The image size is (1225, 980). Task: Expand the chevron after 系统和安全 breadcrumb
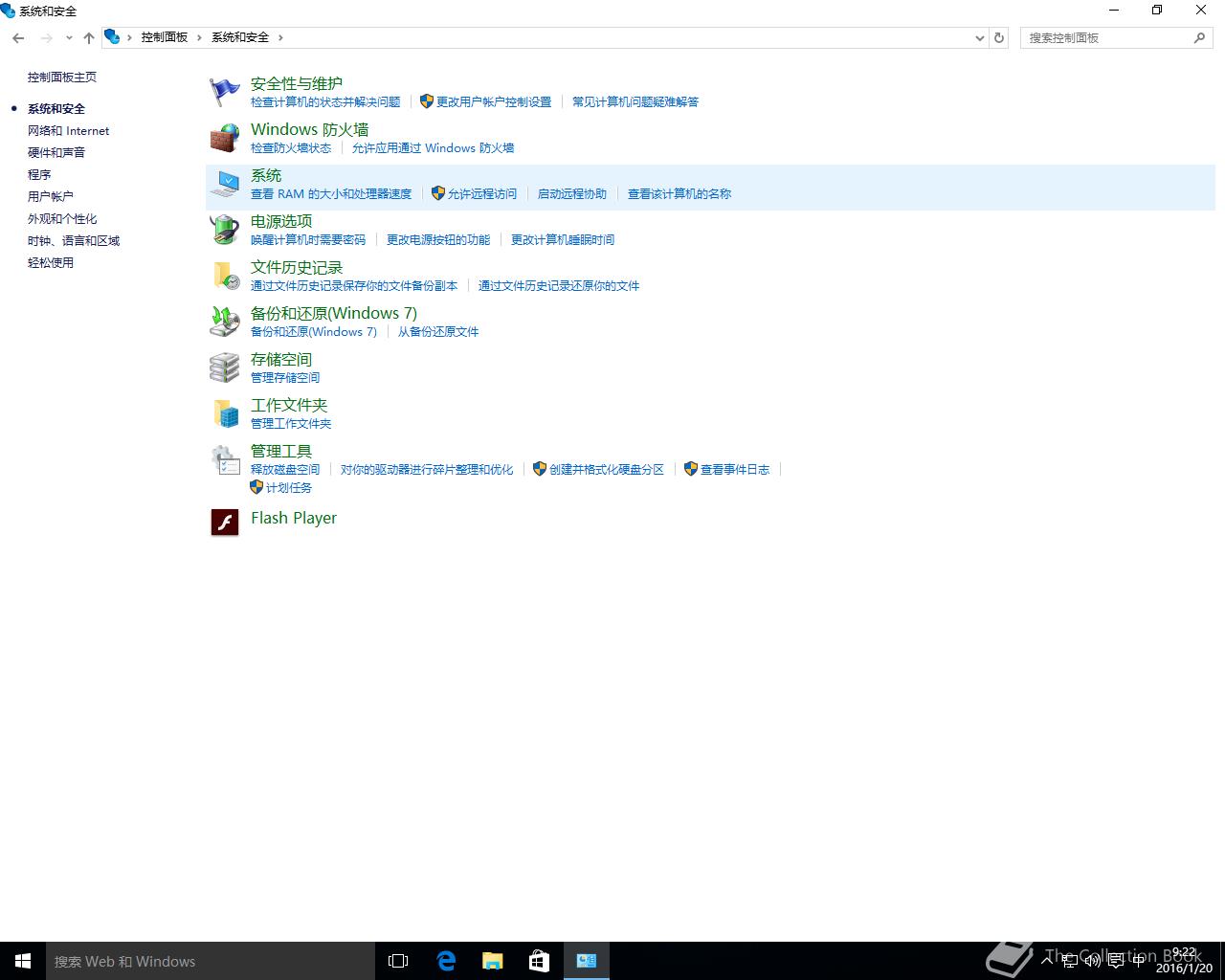280,37
